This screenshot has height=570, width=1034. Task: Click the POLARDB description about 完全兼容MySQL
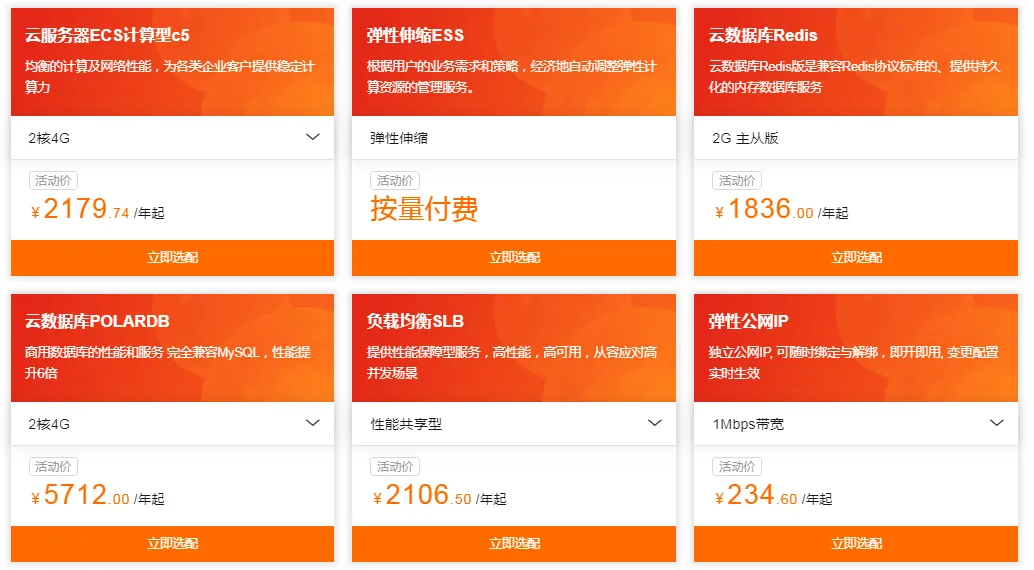click(x=168, y=362)
